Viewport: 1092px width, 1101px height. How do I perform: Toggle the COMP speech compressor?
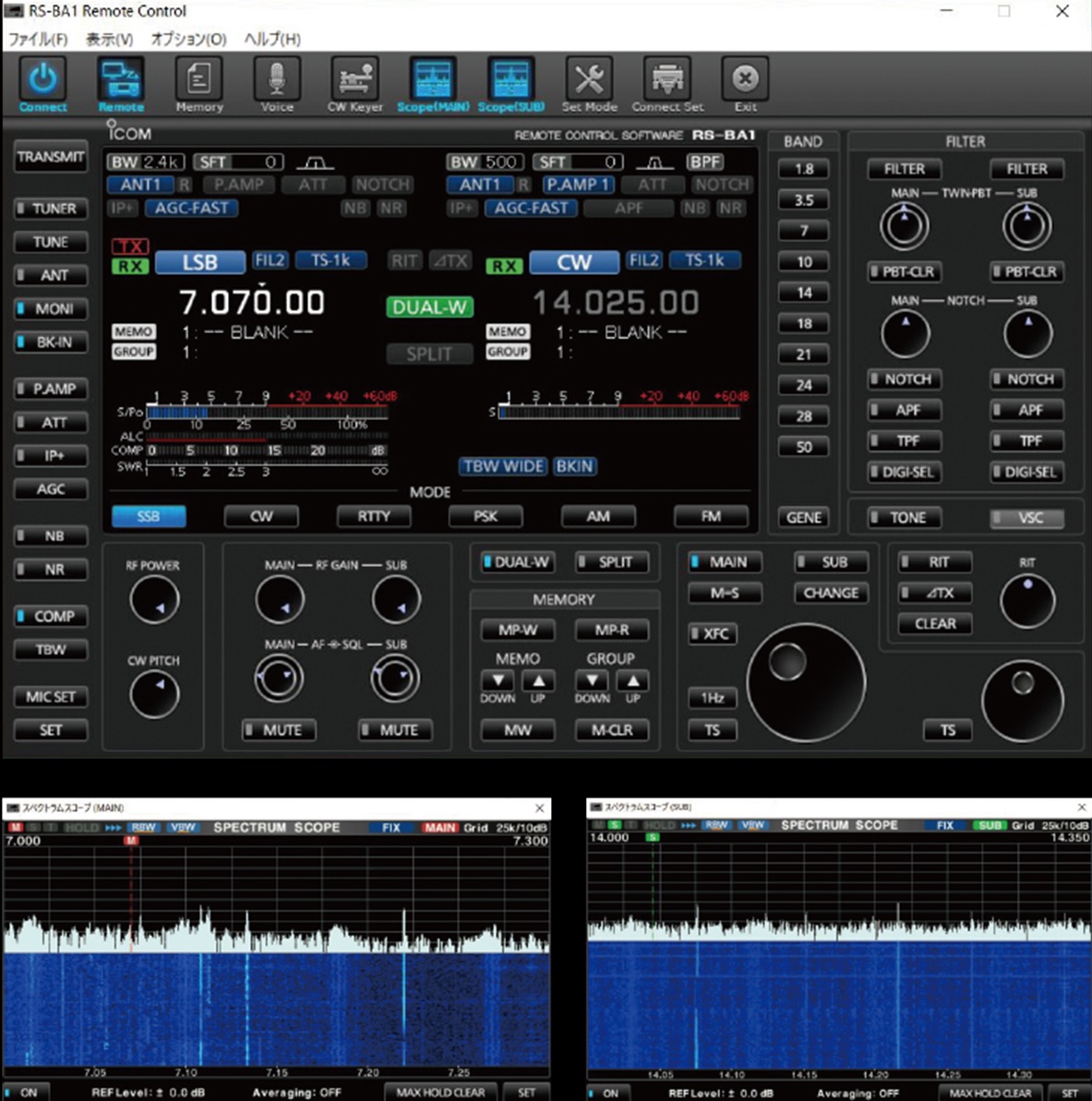(x=51, y=616)
